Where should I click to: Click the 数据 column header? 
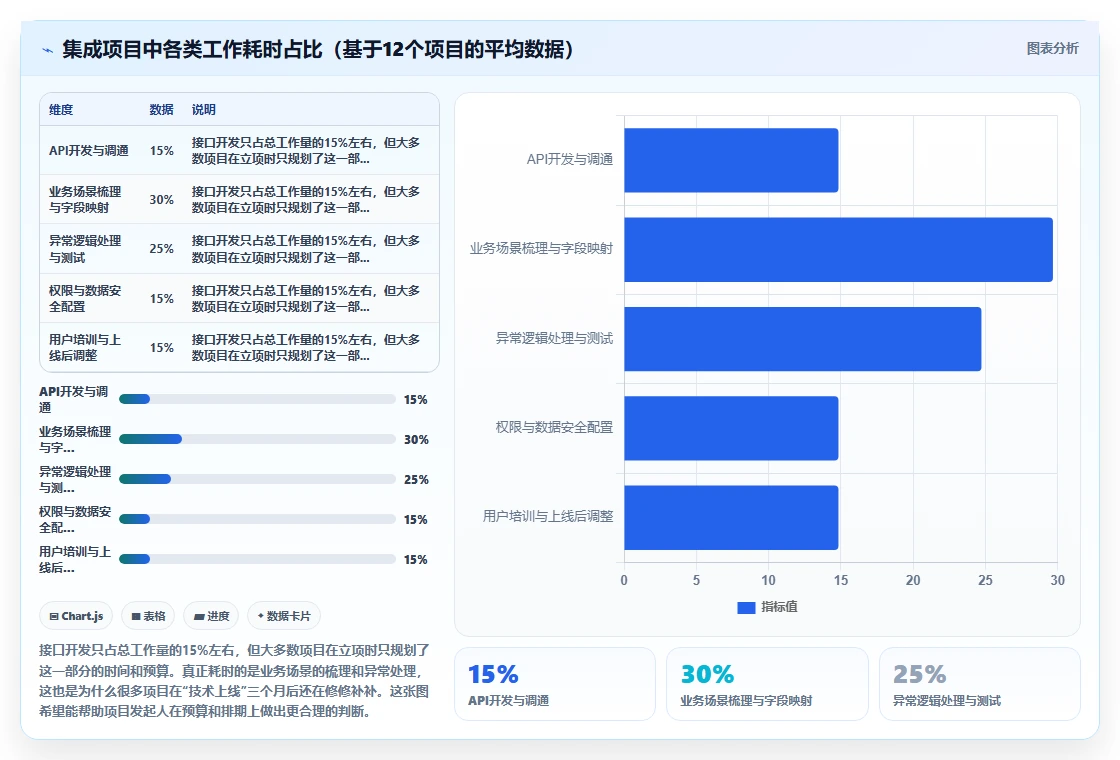[x=161, y=109]
